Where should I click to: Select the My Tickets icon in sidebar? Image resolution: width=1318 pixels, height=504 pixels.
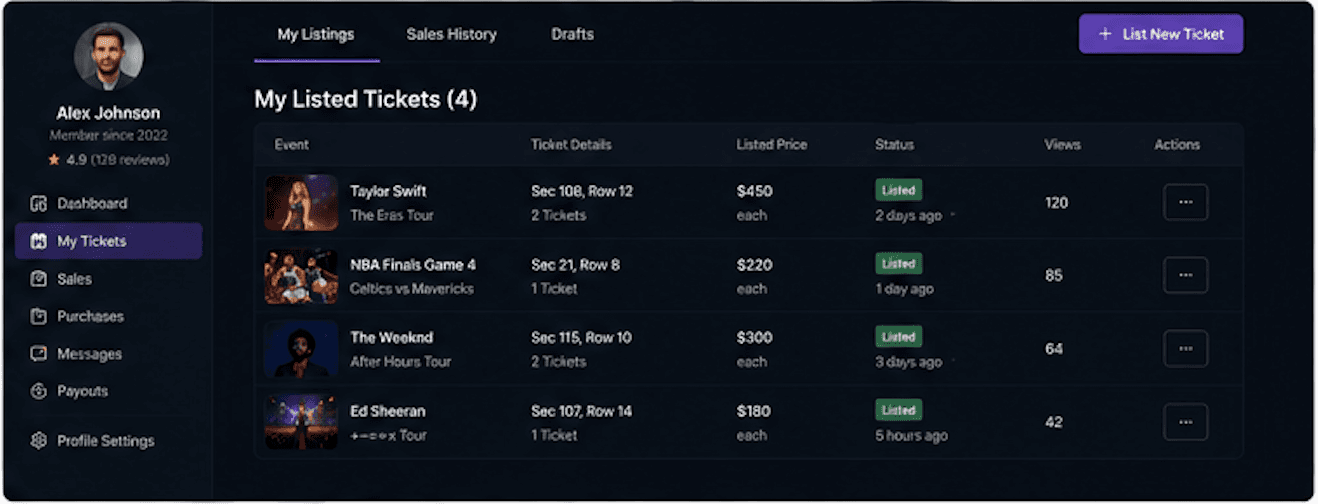(39, 242)
